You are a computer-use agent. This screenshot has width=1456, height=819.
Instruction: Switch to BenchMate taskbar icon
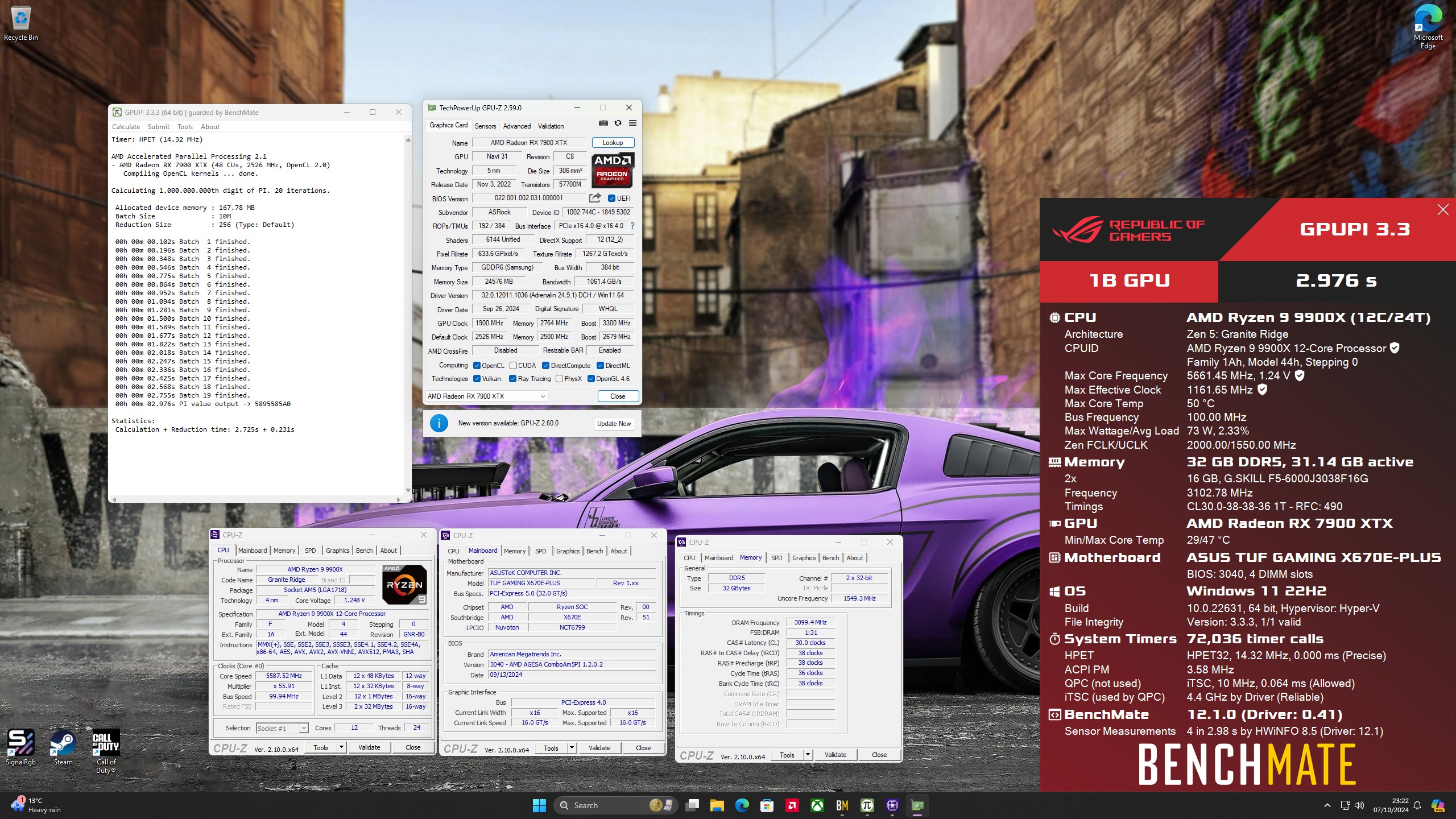[842, 805]
